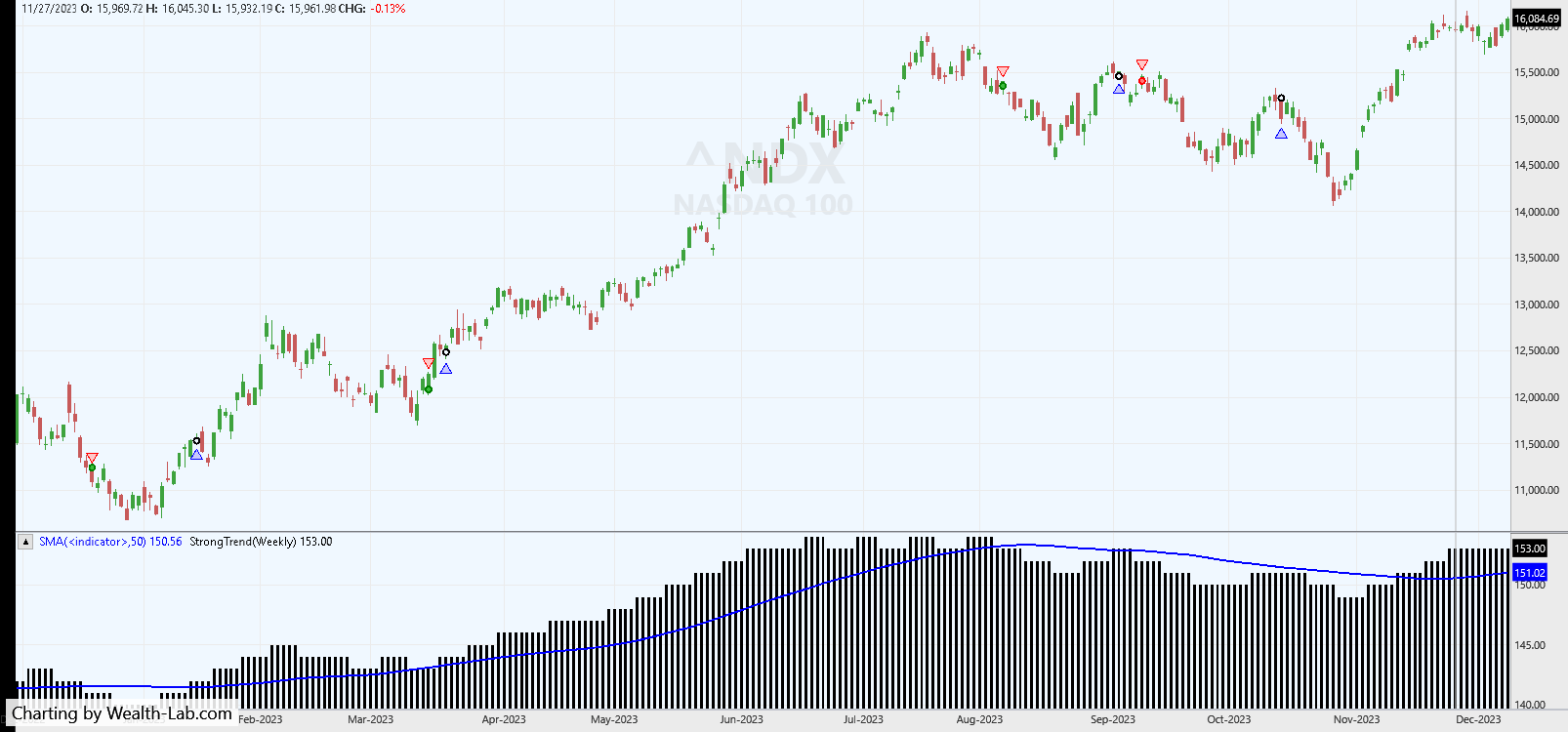Click the 15,000.00 price axis label
This screenshot has width=1568, height=732.
coord(1537,119)
